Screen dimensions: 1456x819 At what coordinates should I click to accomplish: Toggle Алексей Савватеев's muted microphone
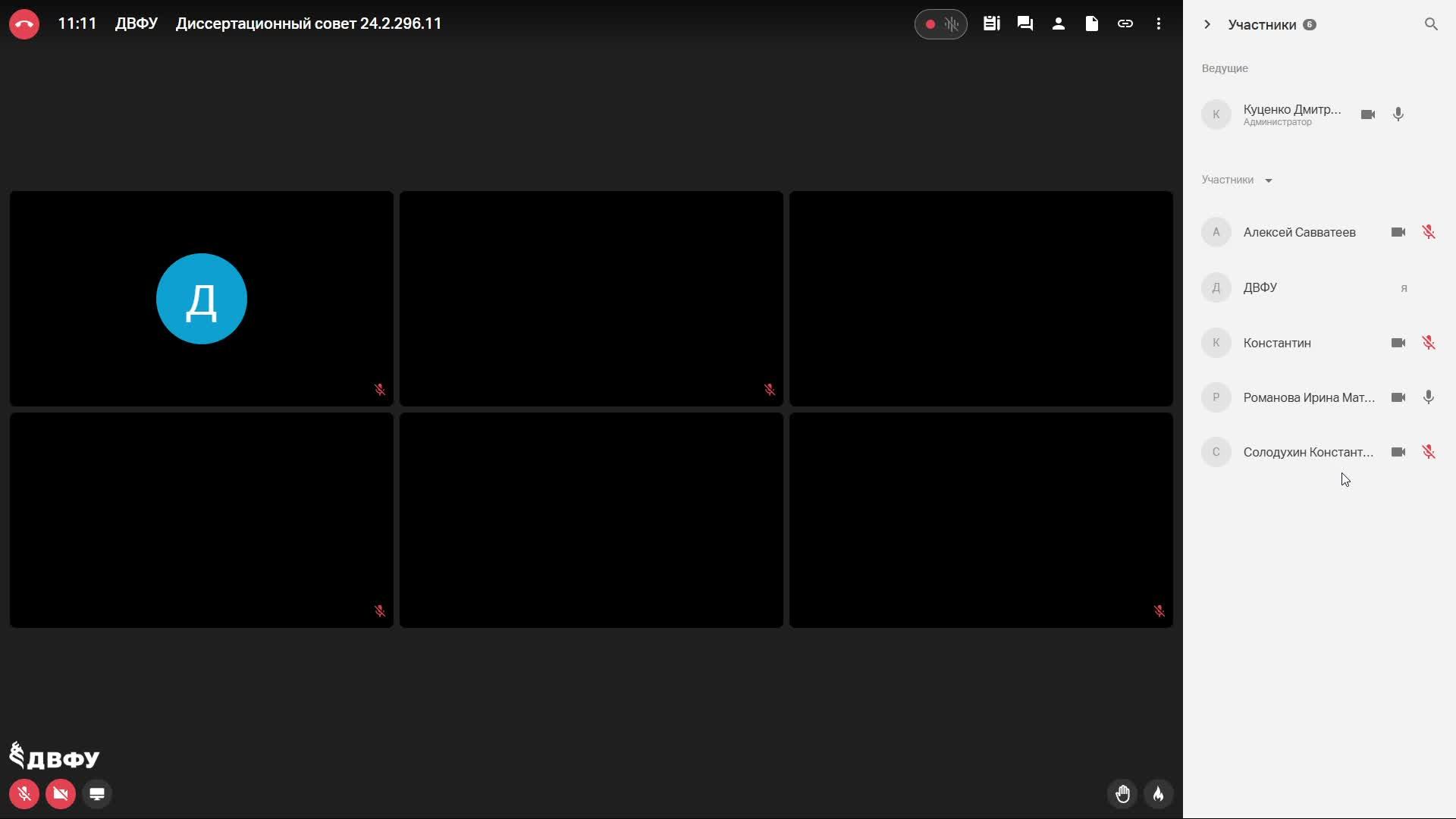coord(1429,232)
